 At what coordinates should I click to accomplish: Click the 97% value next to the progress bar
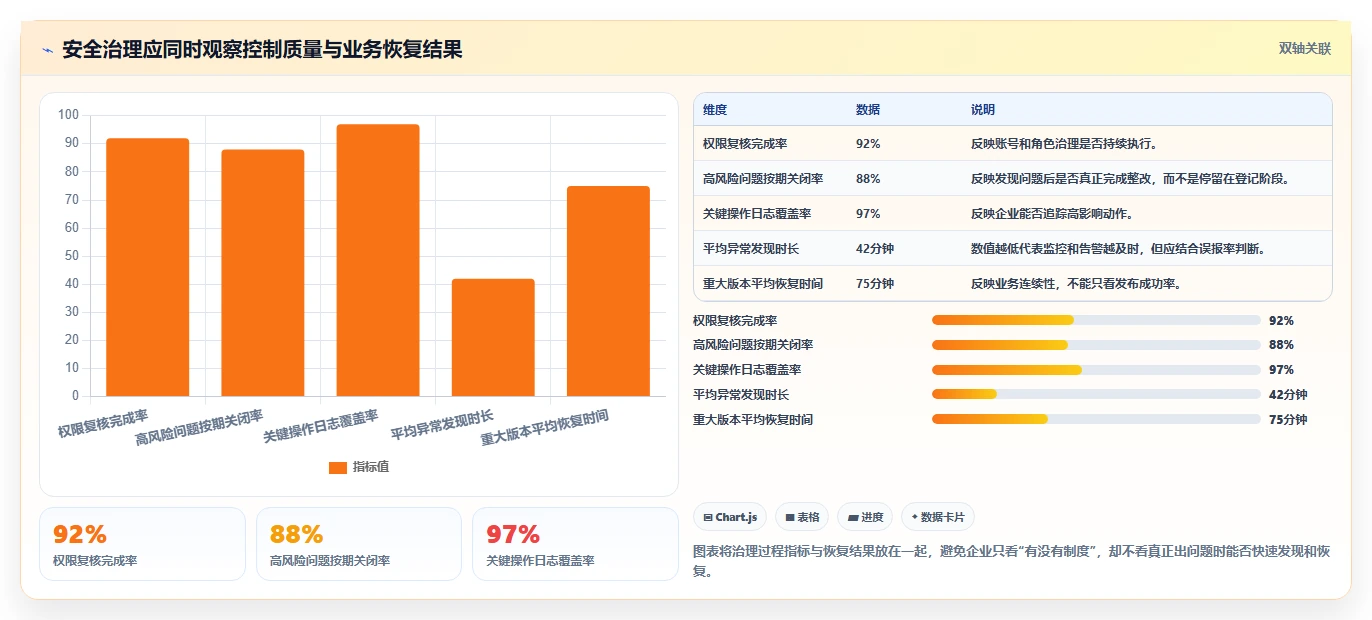[1281, 370]
